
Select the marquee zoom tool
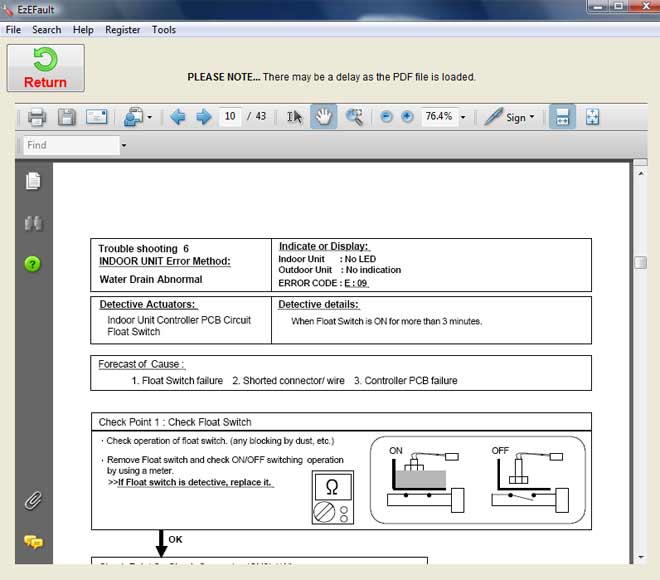pyautogui.click(x=354, y=117)
